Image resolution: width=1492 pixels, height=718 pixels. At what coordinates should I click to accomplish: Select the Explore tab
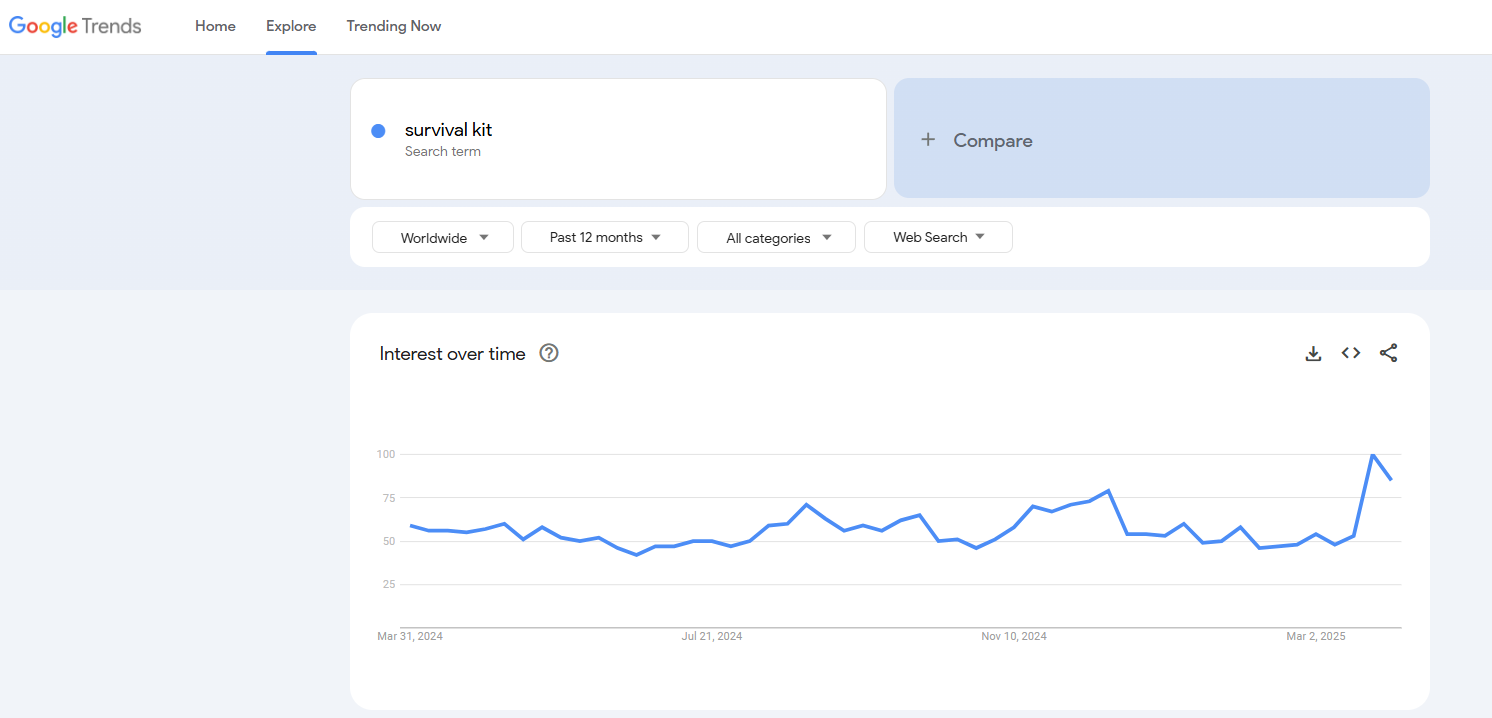click(x=291, y=26)
